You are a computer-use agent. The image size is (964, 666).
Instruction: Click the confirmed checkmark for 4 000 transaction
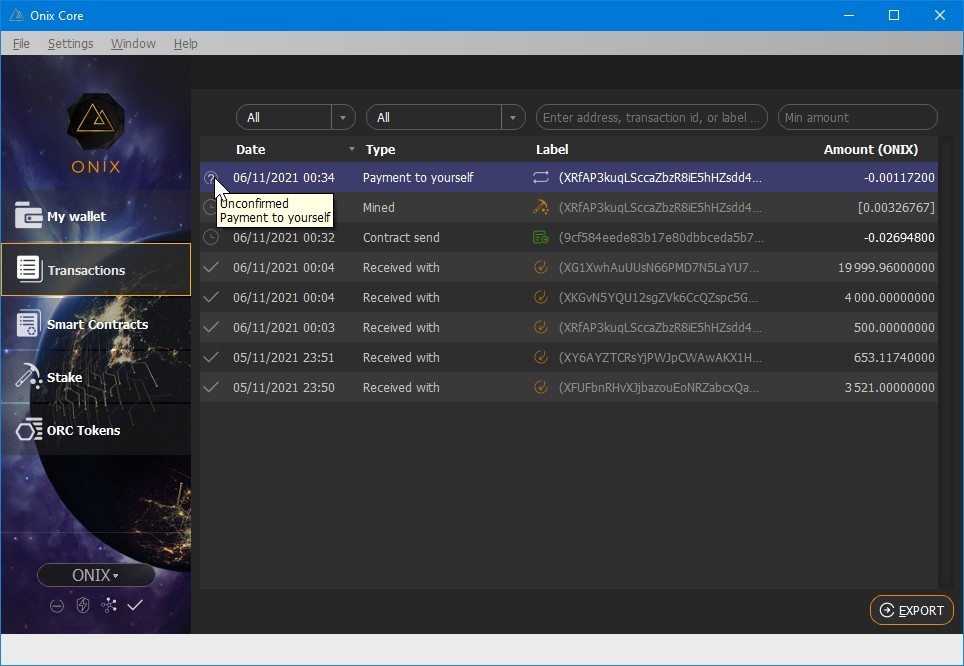[211, 297]
